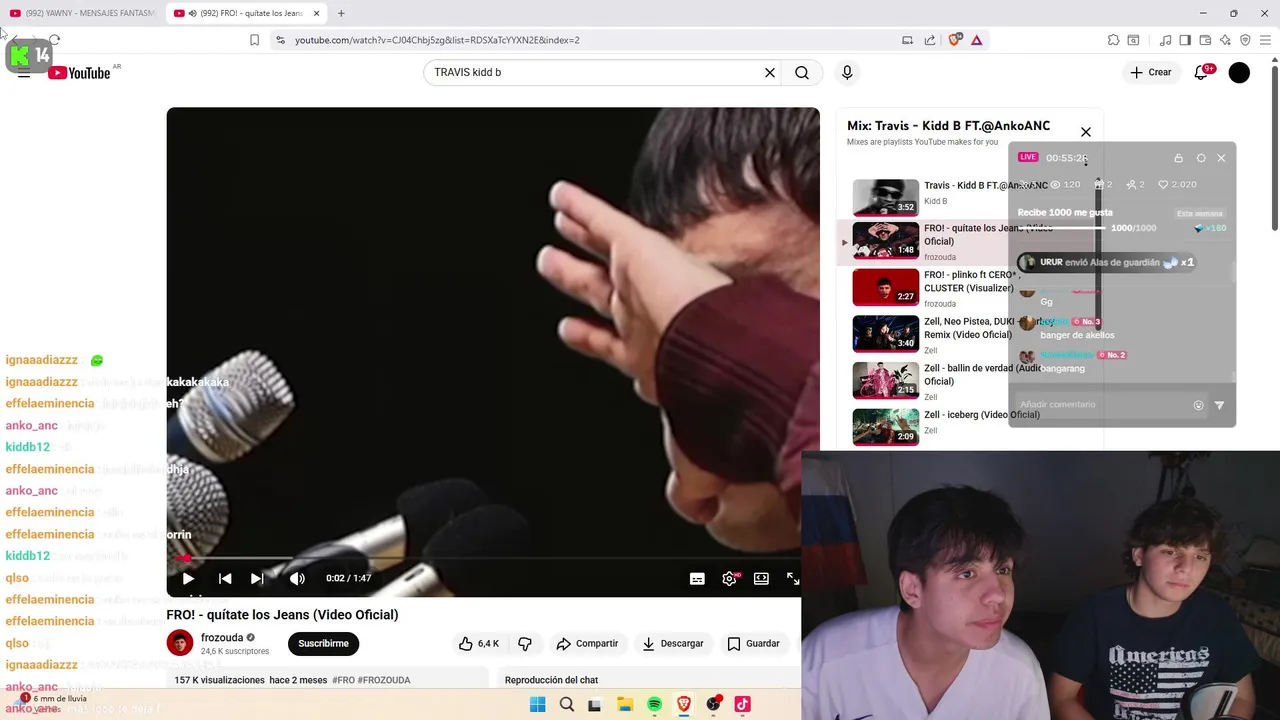The height and width of the screenshot is (720, 1280).
Task: Open Reproducción del chat section
Action: 552,680
